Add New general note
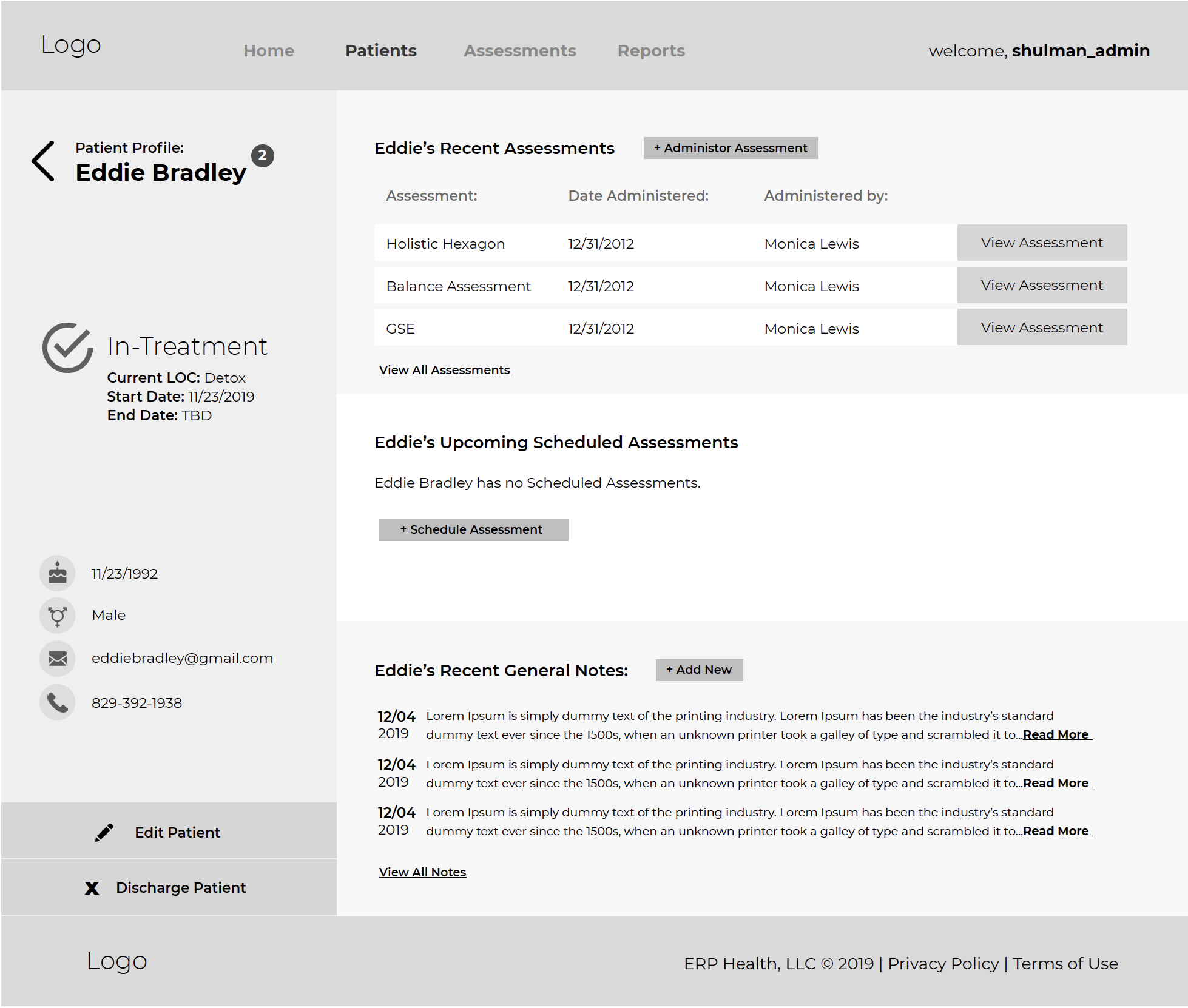Screen dimensions: 1188x1008 (x=699, y=670)
